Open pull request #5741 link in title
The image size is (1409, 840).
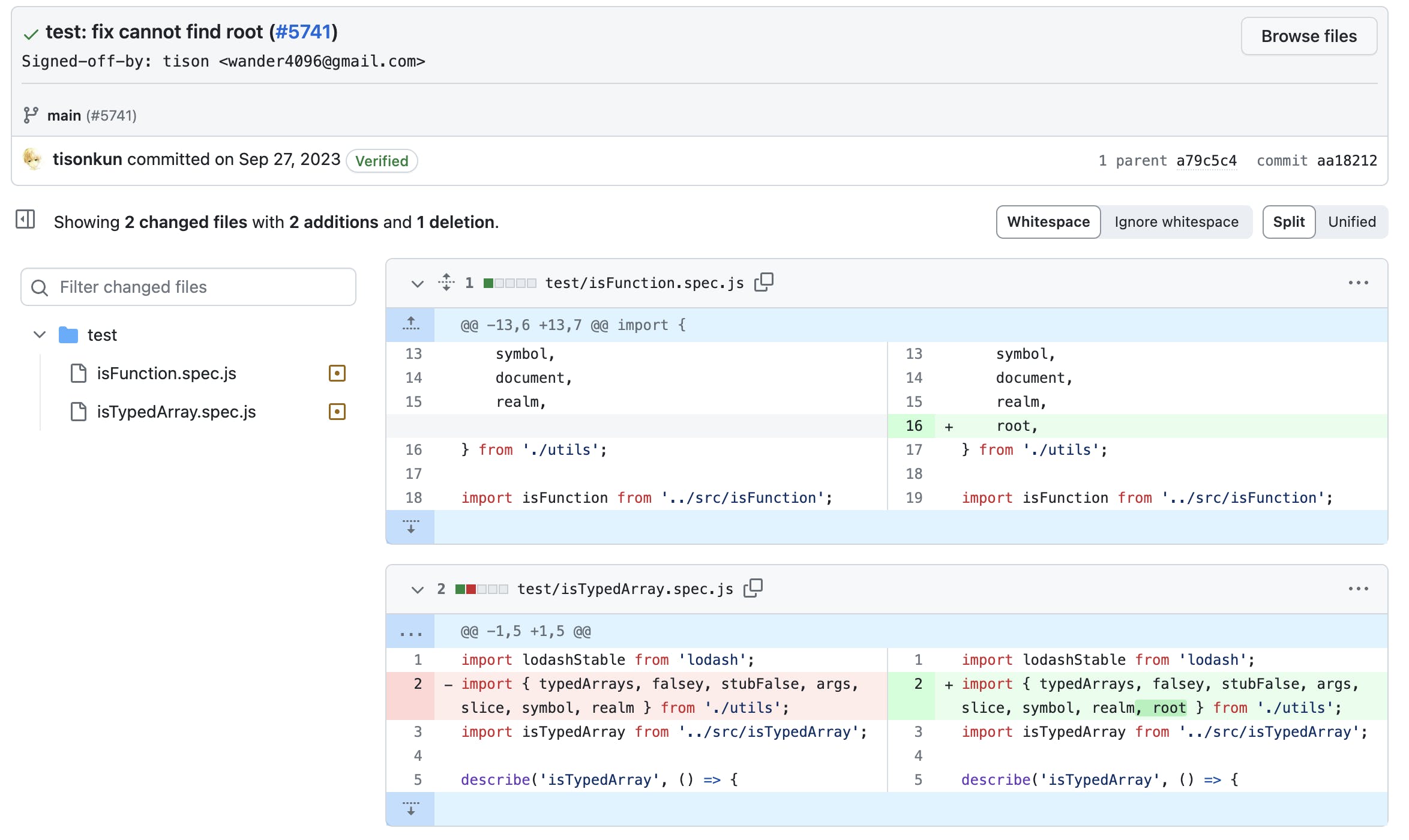[303, 32]
